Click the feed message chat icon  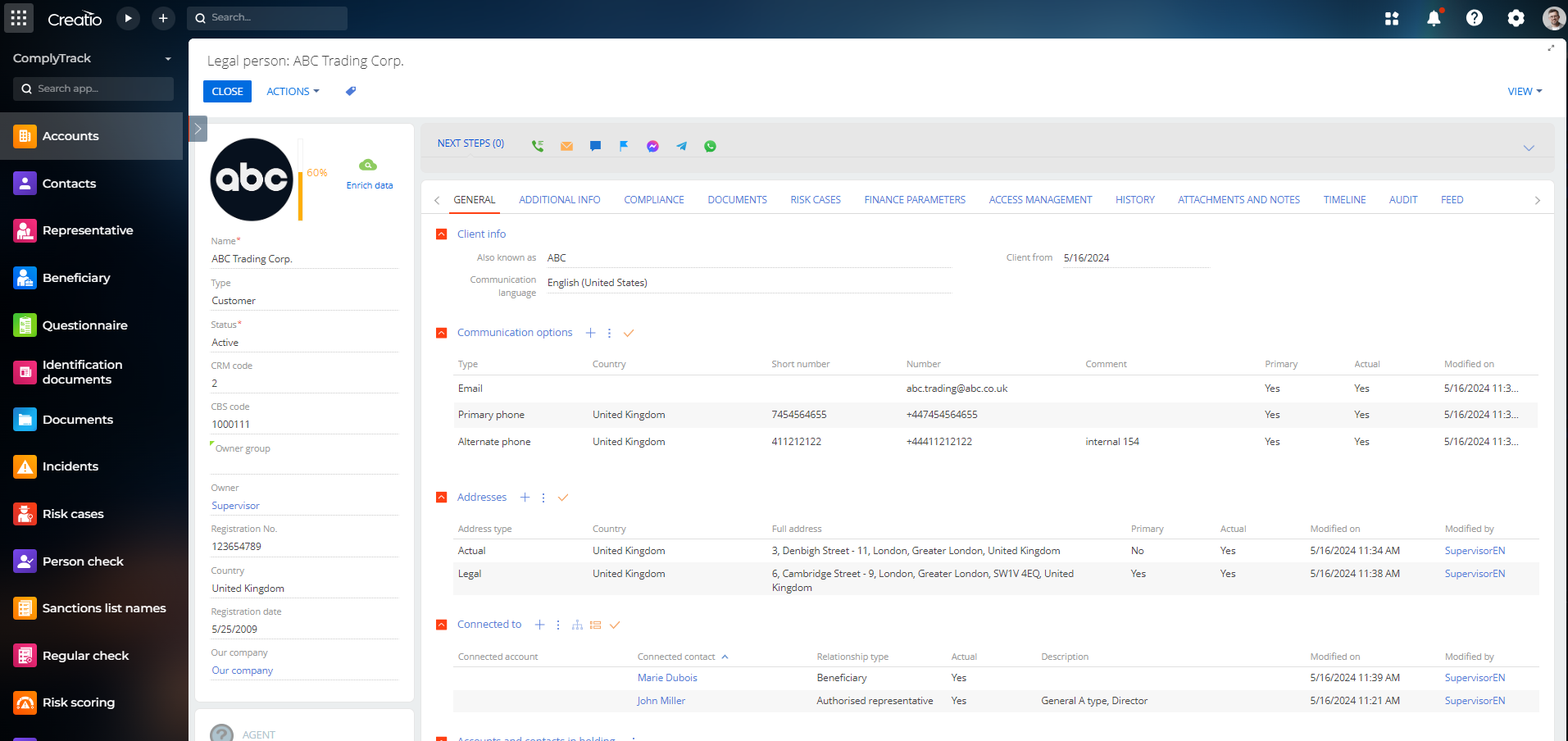pos(595,146)
